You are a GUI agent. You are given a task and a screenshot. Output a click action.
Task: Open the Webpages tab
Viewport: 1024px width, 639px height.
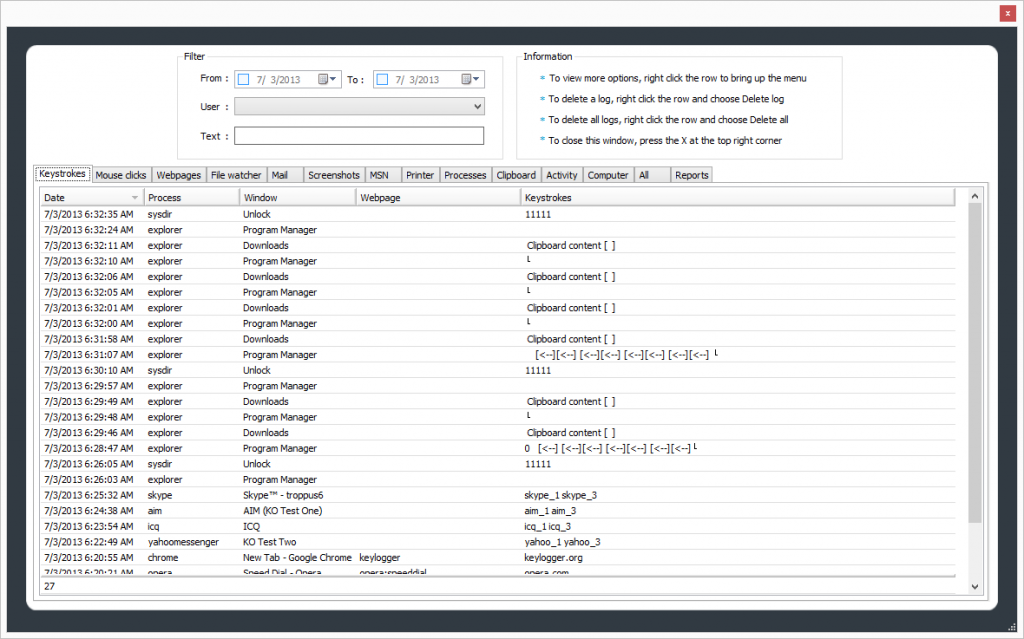click(x=178, y=175)
